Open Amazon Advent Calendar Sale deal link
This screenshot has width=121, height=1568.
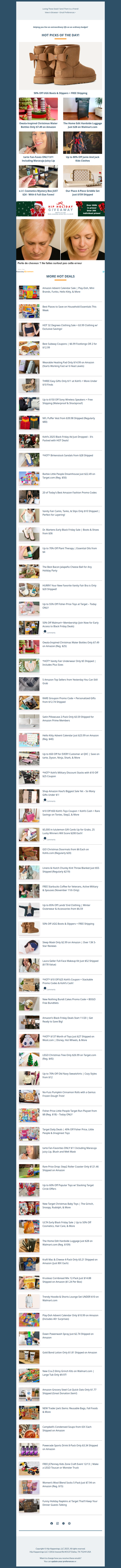click(68, 290)
